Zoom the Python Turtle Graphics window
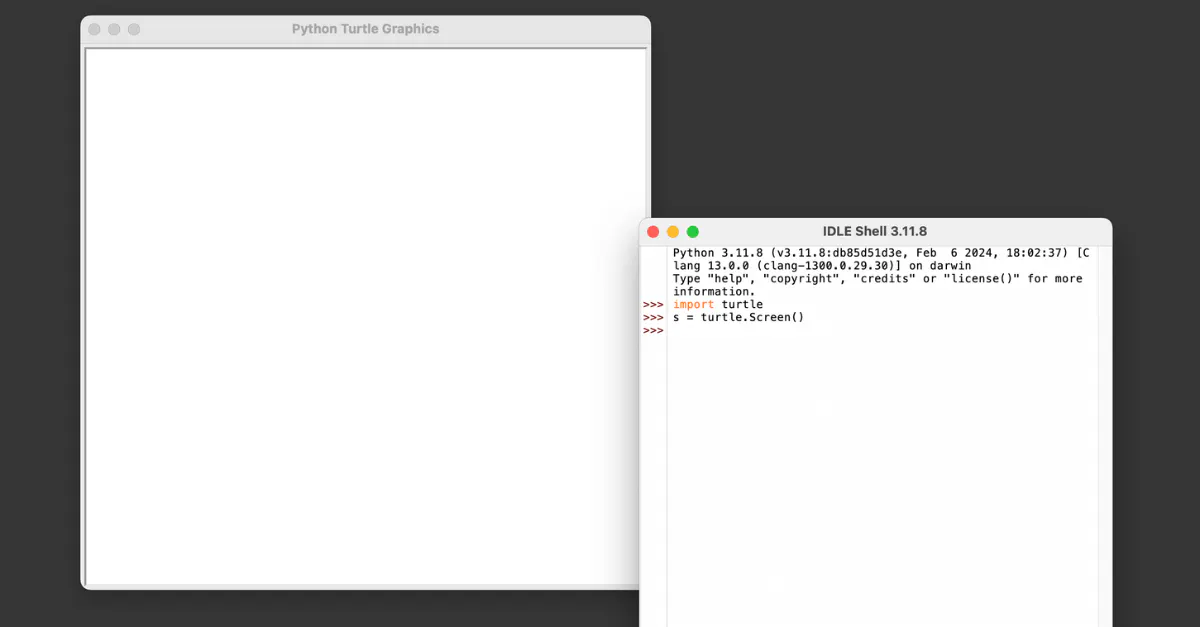Screen dimensions: 1200x627 134,29
